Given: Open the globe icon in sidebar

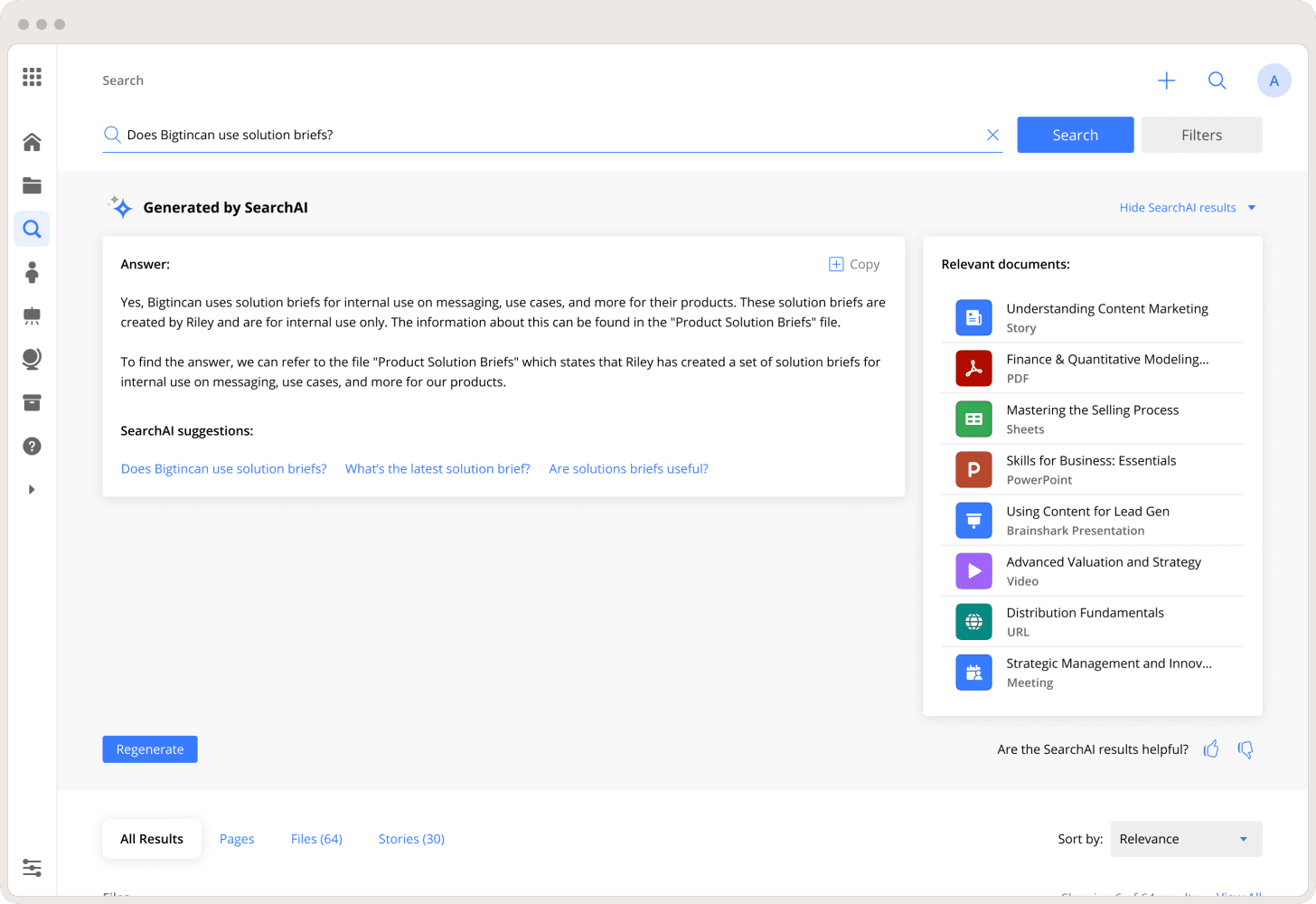Looking at the screenshot, I should point(32,359).
